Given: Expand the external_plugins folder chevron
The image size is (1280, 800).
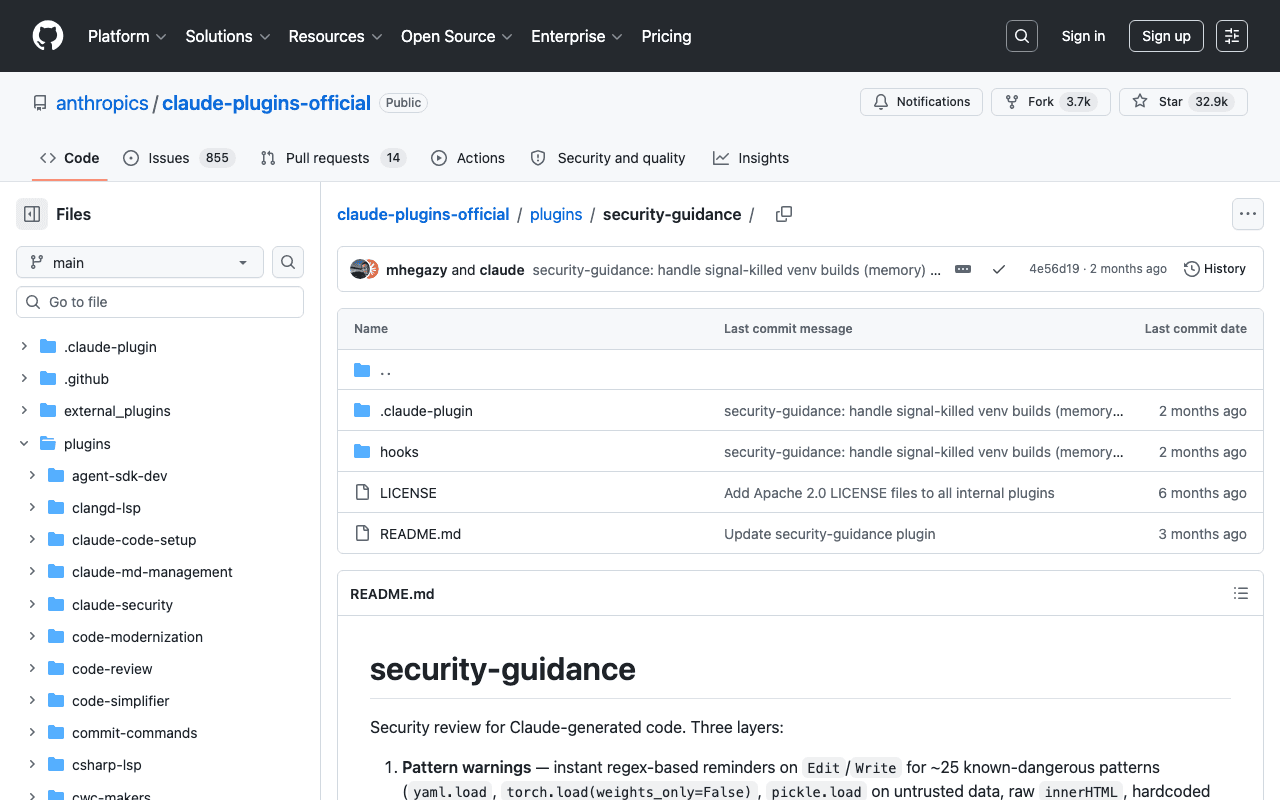Looking at the screenshot, I should 24,411.
